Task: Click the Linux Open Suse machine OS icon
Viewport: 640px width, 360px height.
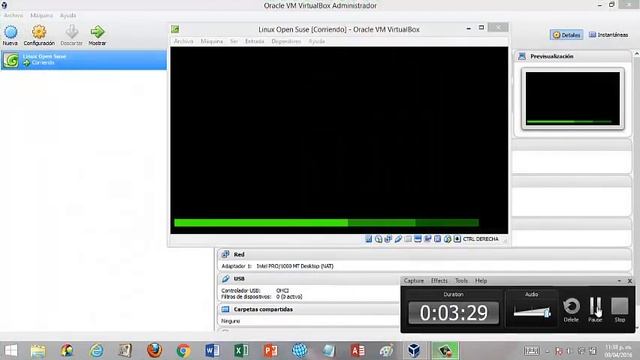Action: pos(11,60)
